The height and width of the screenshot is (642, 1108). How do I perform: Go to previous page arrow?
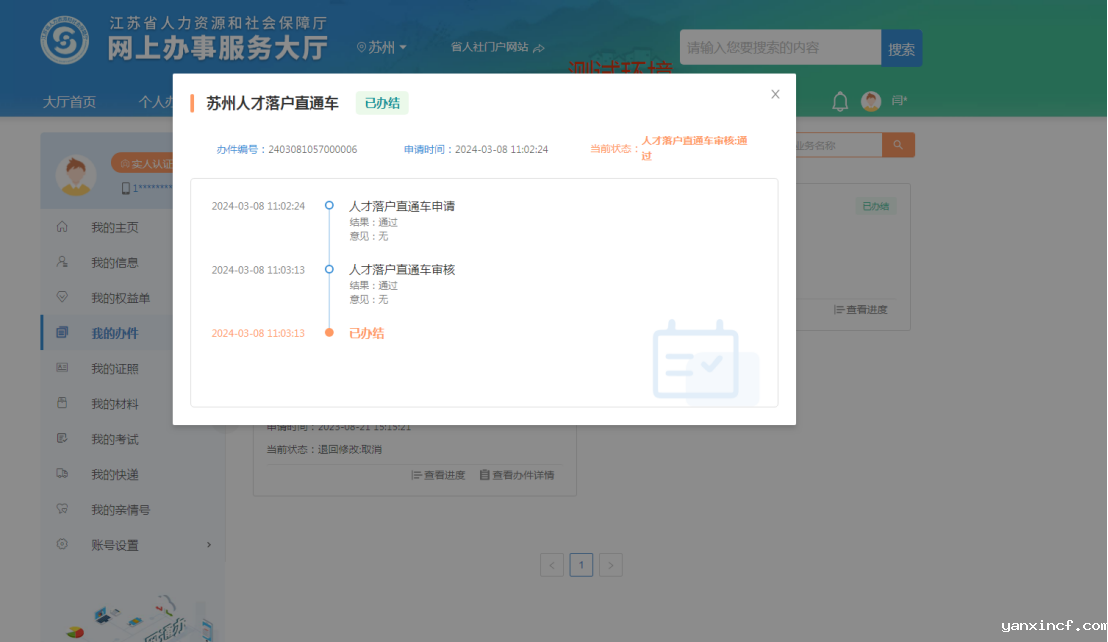552,565
